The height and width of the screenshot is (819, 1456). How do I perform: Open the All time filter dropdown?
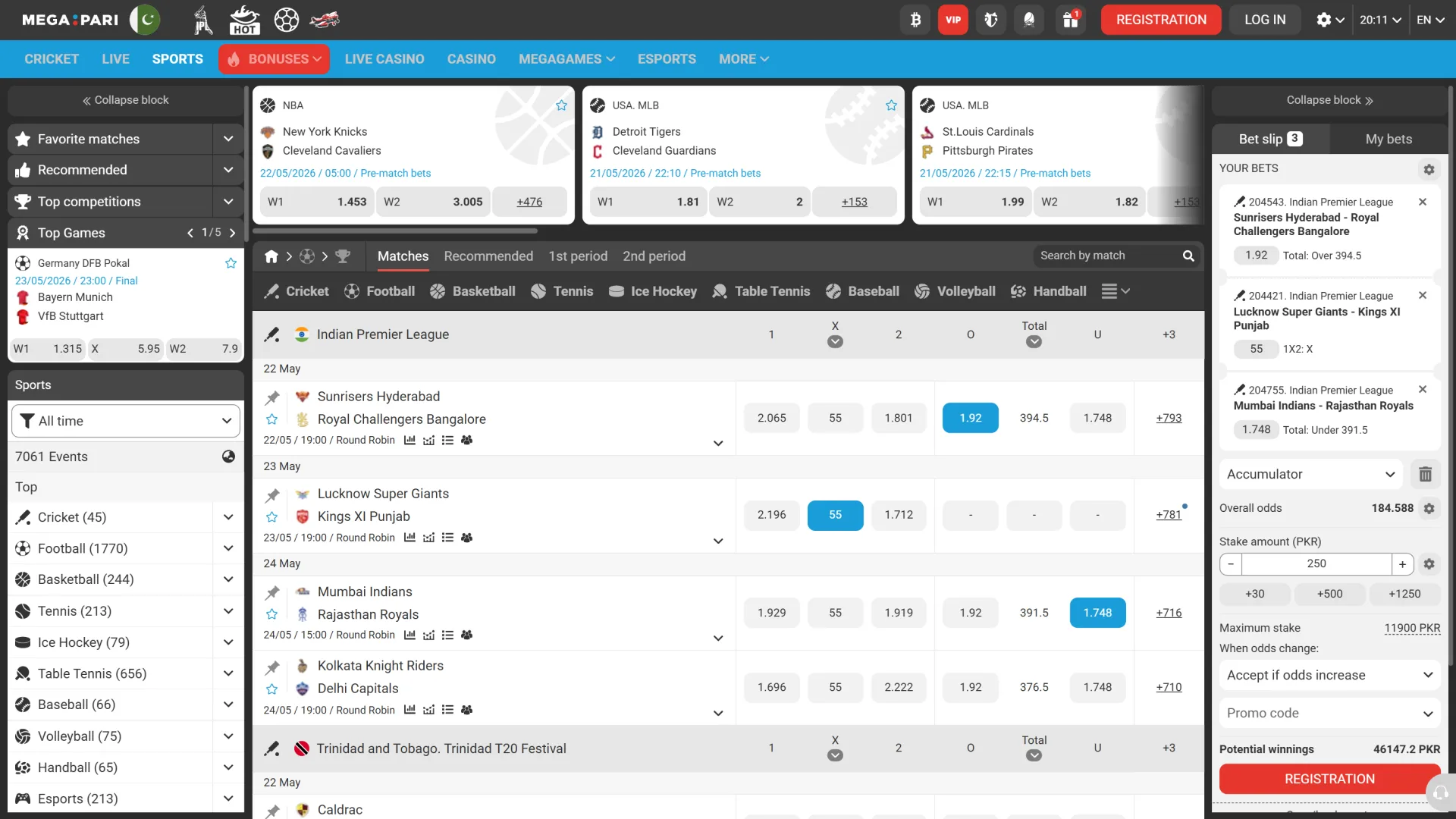coord(126,421)
